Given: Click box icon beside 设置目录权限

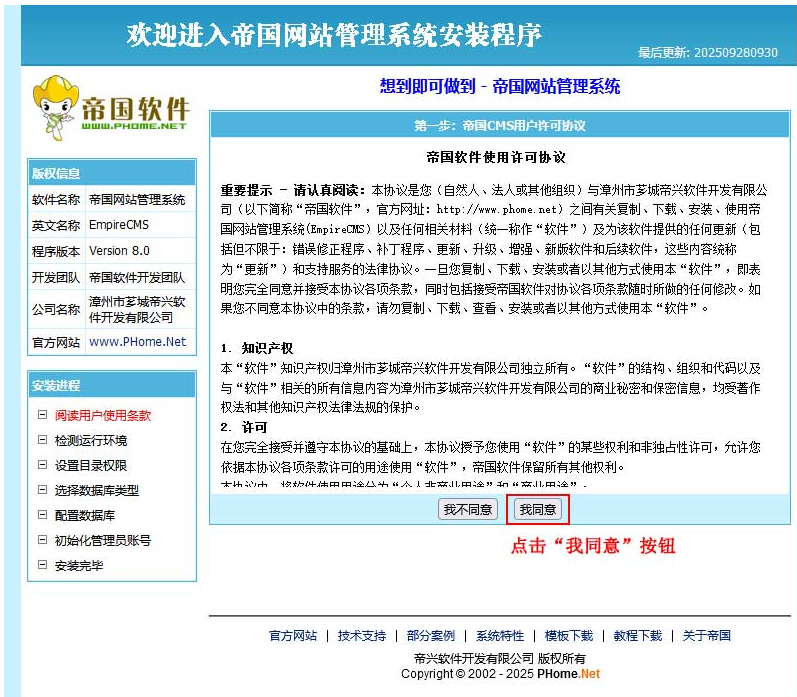Looking at the screenshot, I should pyautogui.click(x=43, y=465).
